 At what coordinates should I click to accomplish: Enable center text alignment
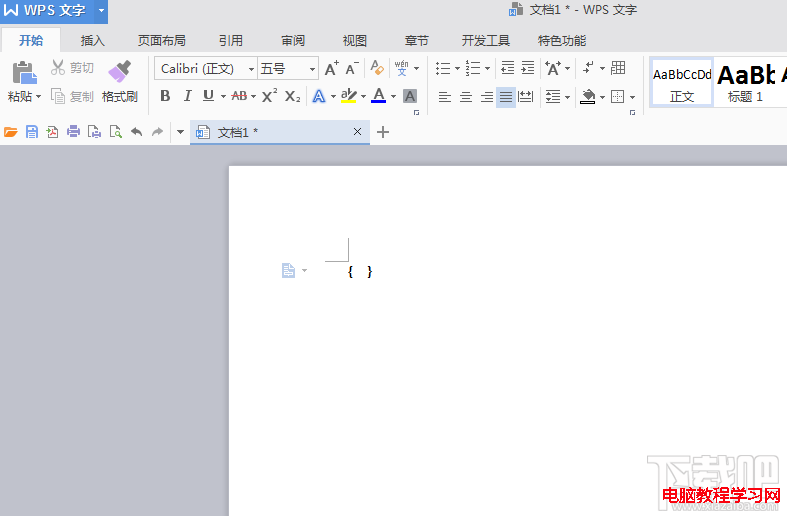(x=465, y=97)
